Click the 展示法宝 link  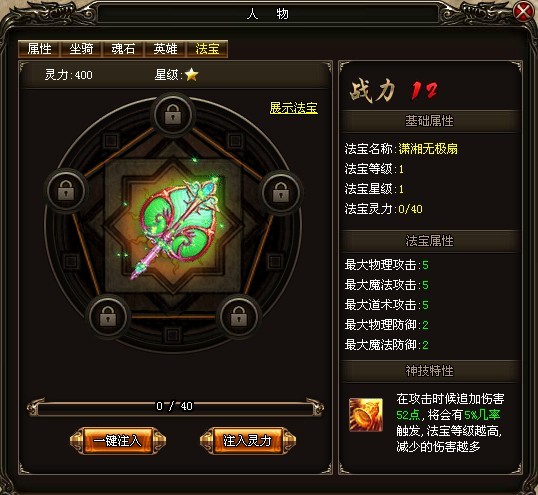(293, 108)
